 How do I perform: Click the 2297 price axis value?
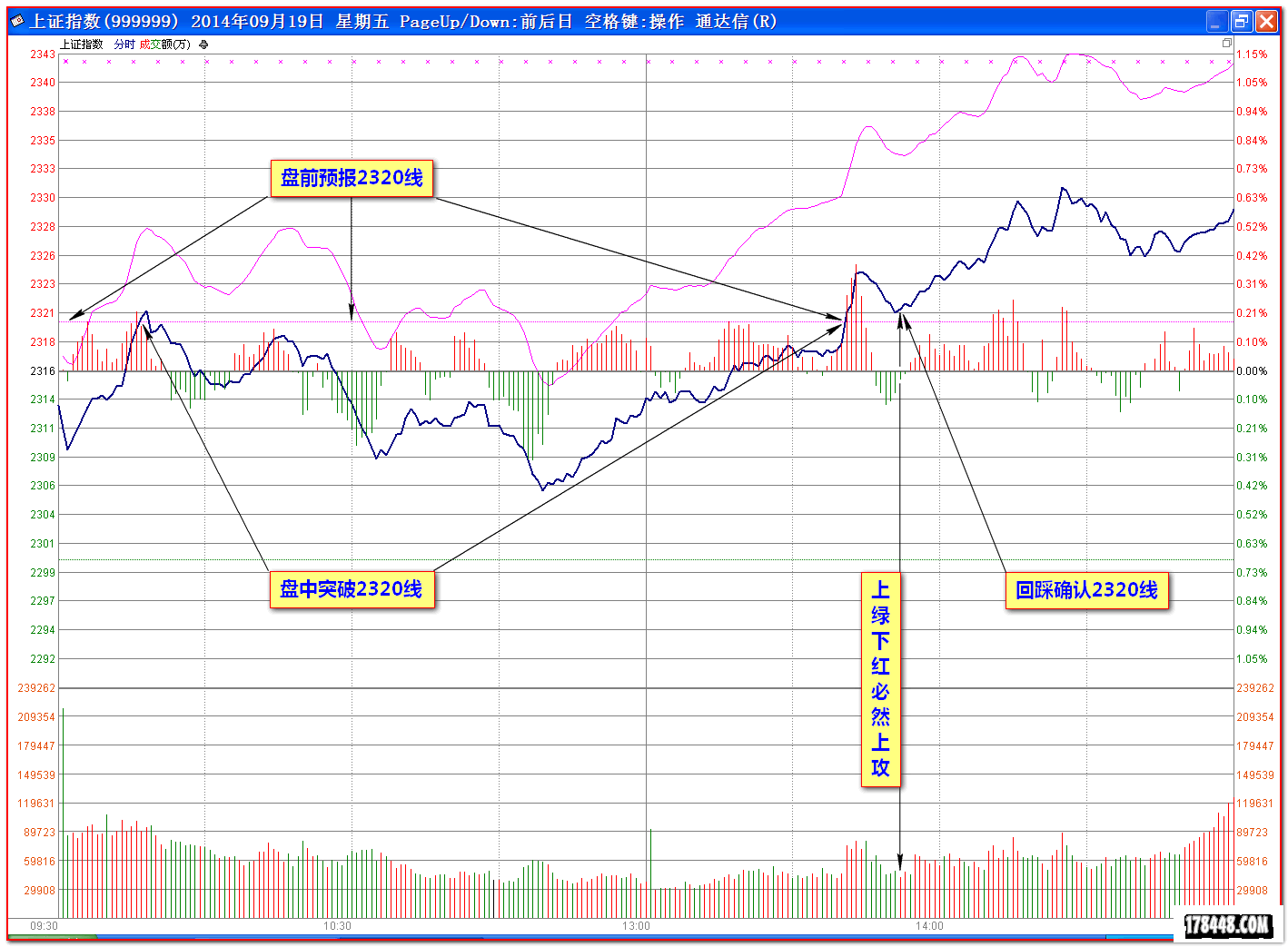click(x=43, y=601)
